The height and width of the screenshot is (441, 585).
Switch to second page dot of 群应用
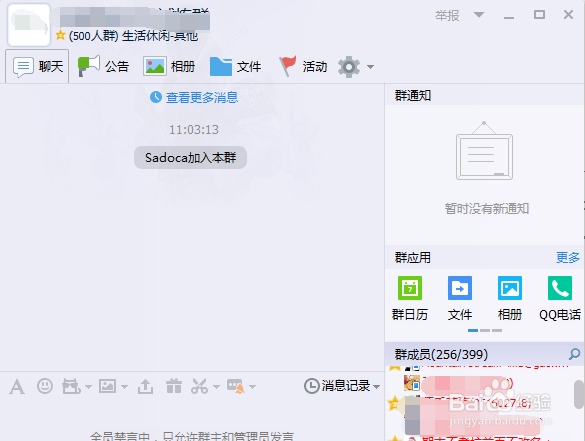pyautogui.click(x=485, y=331)
